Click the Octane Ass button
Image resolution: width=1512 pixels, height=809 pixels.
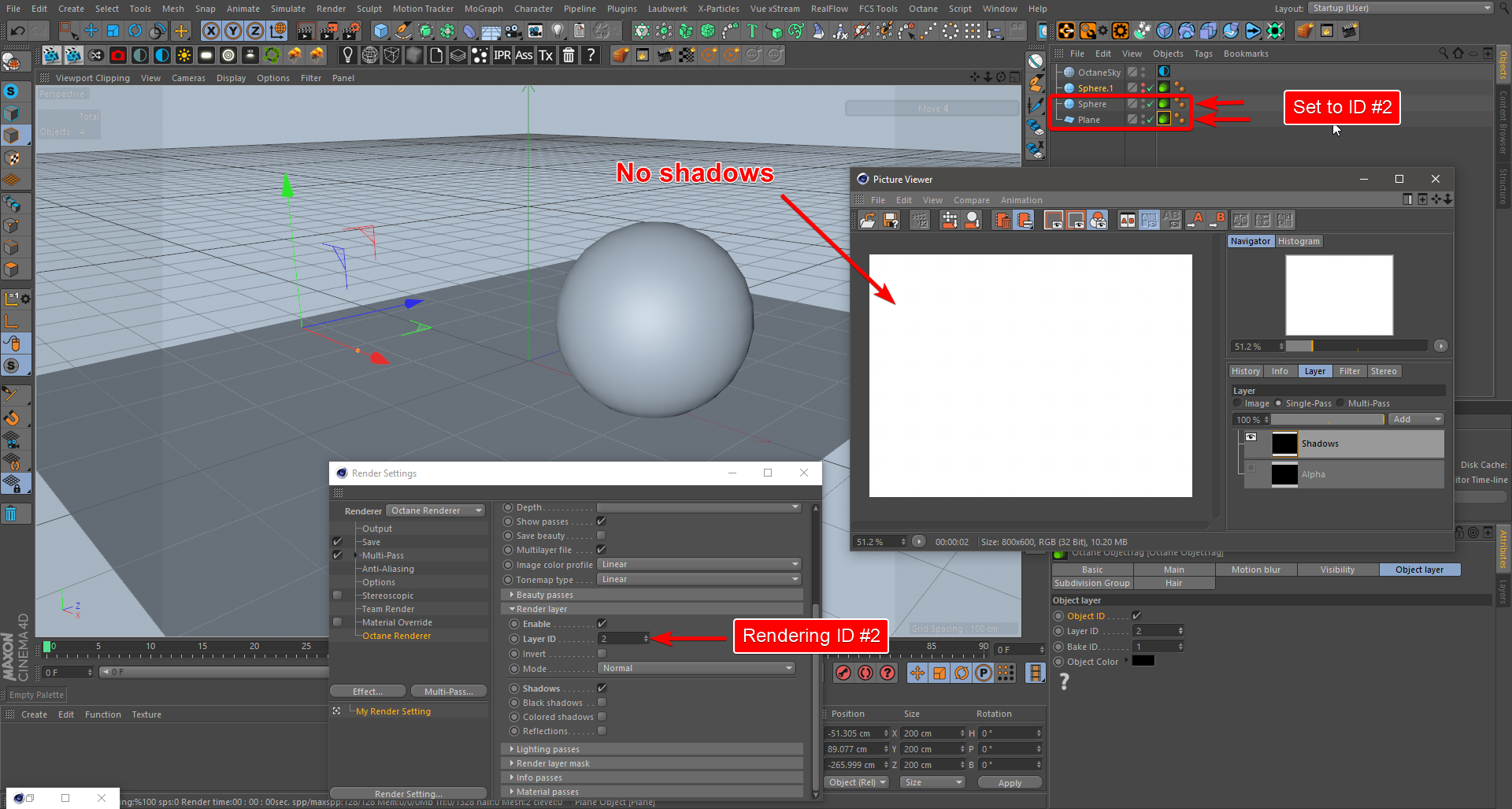point(524,55)
